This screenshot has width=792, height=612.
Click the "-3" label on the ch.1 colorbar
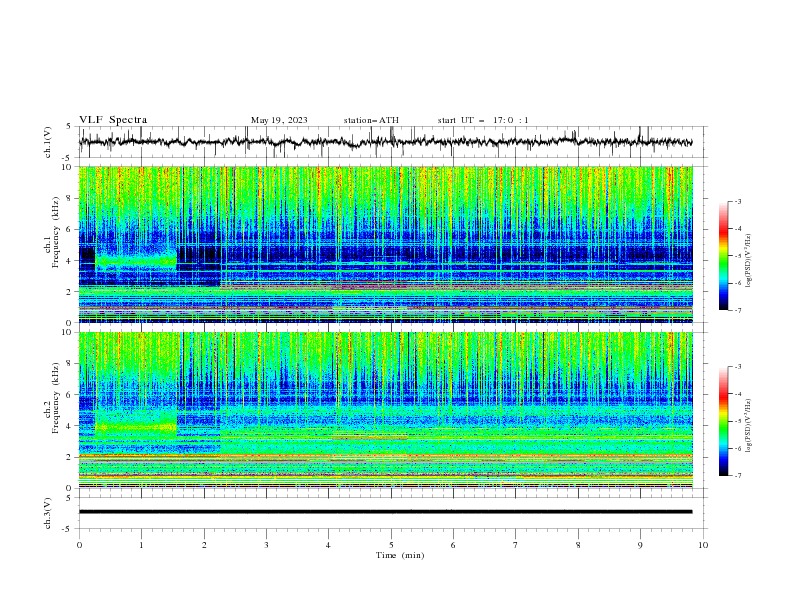coord(737,201)
